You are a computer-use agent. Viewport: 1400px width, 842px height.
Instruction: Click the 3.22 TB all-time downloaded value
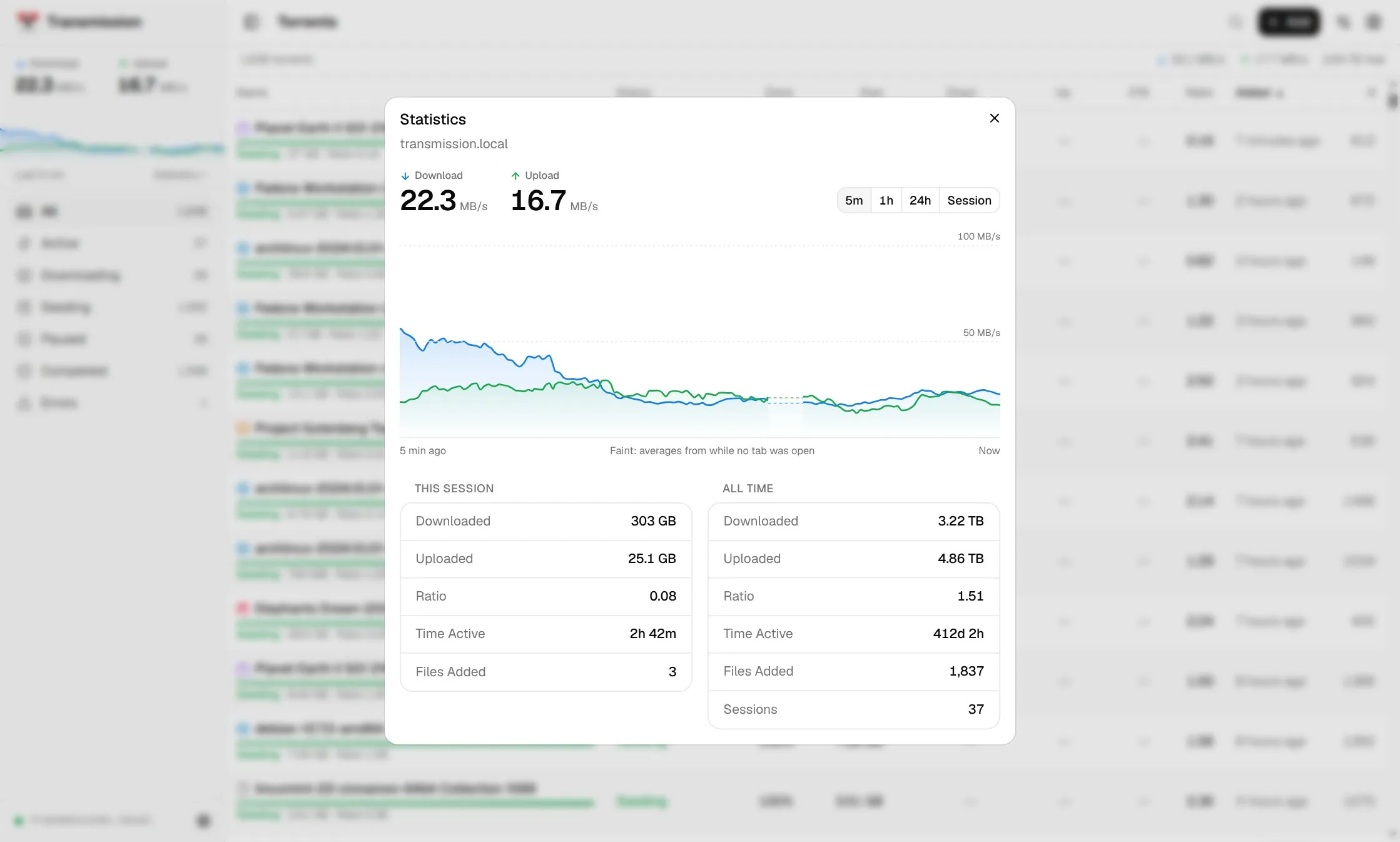coord(960,521)
